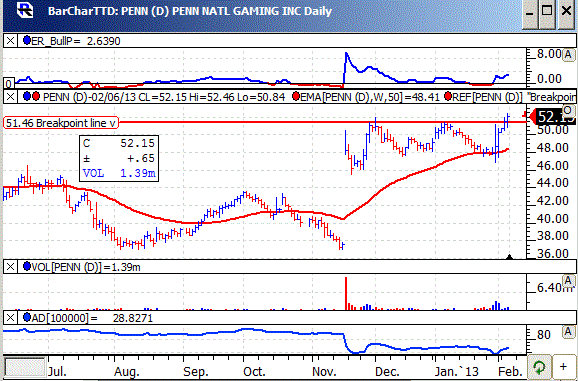Click the '± +.65' line in data box
Image resolution: width=578 pixels, height=381 pixels.
click(x=119, y=158)
